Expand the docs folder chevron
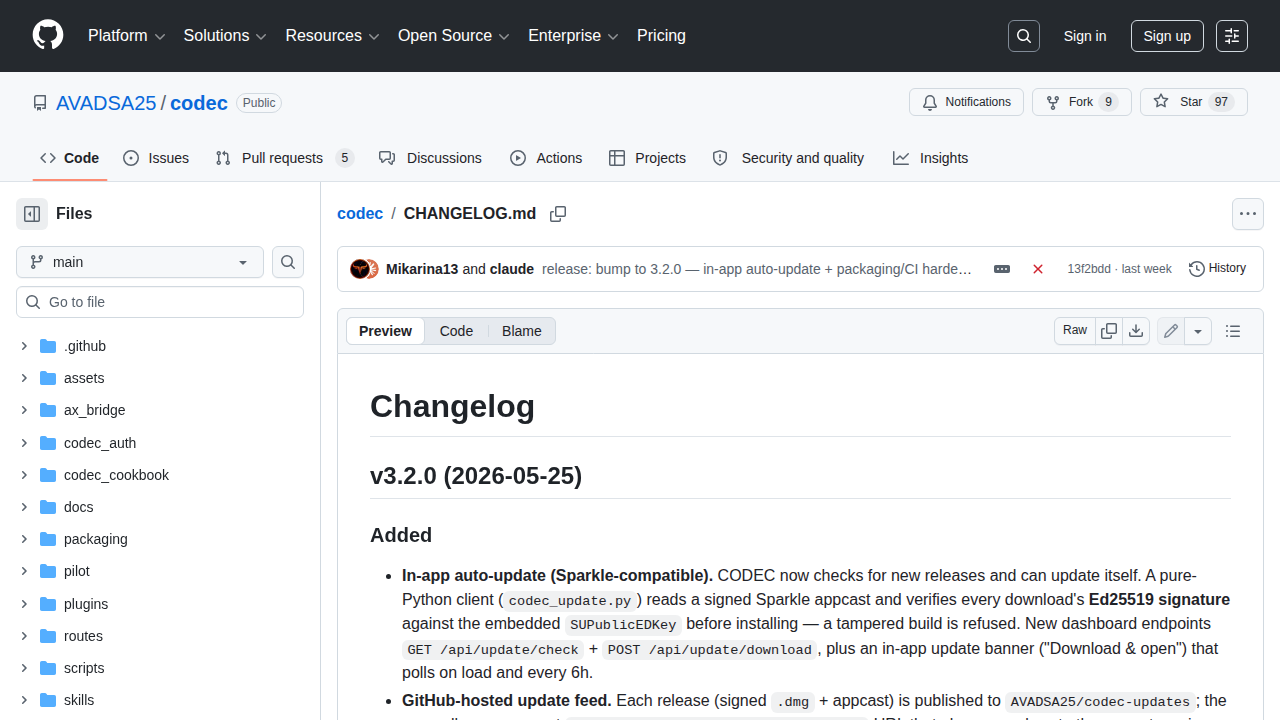The width and height of the screenshot is (1280, 720). (x=24, y=507)
